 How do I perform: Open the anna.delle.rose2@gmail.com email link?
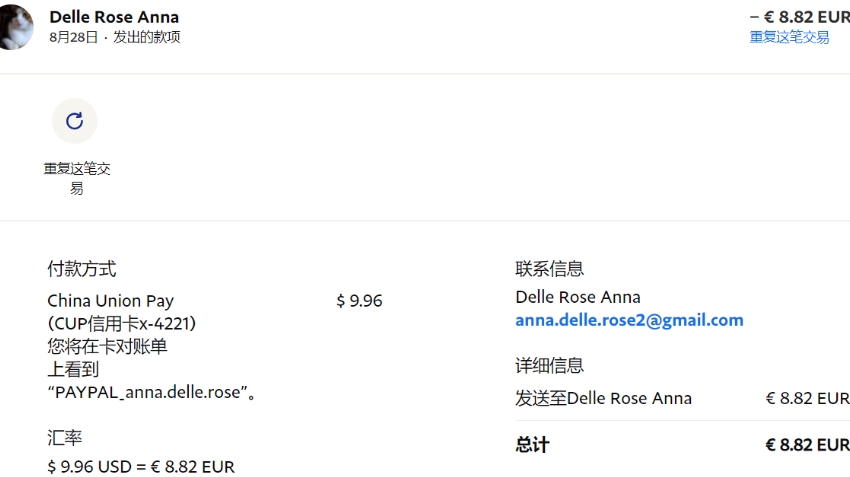(x=629, y=320)
